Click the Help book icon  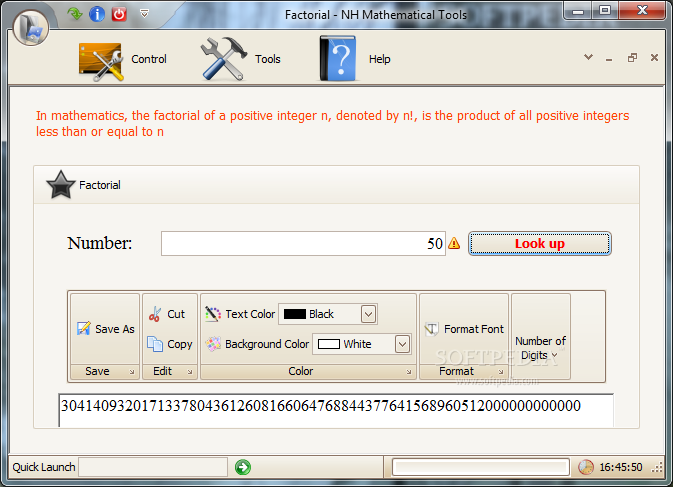coord(338,59)
